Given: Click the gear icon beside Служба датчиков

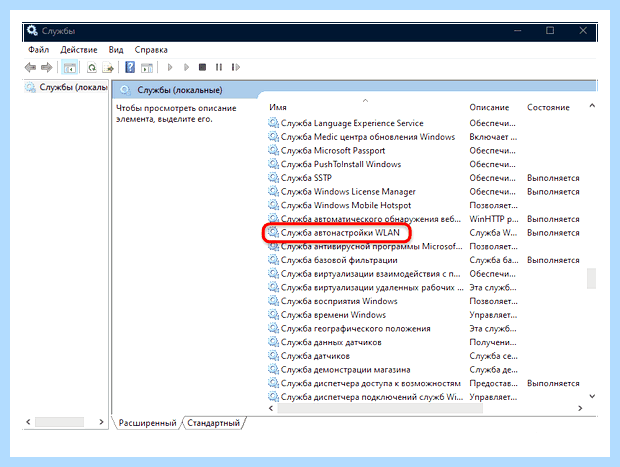Looking at the screenshot, I should tap(273, 355).
